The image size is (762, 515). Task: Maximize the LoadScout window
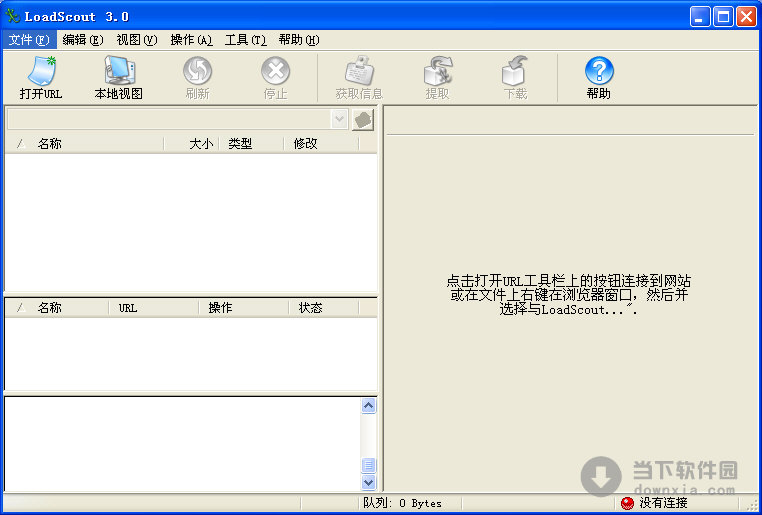click(723, 17)
